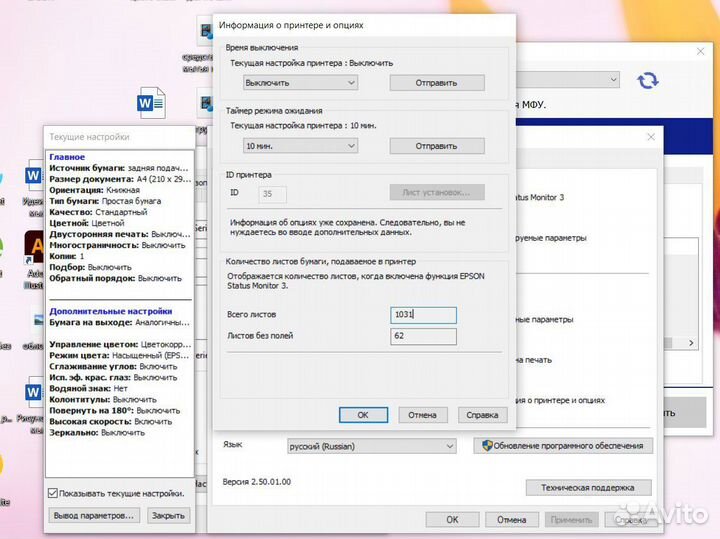The image size is (720, 539).
Task: Select 'Повернуть на 180°' row
Action: click(115, 410)
